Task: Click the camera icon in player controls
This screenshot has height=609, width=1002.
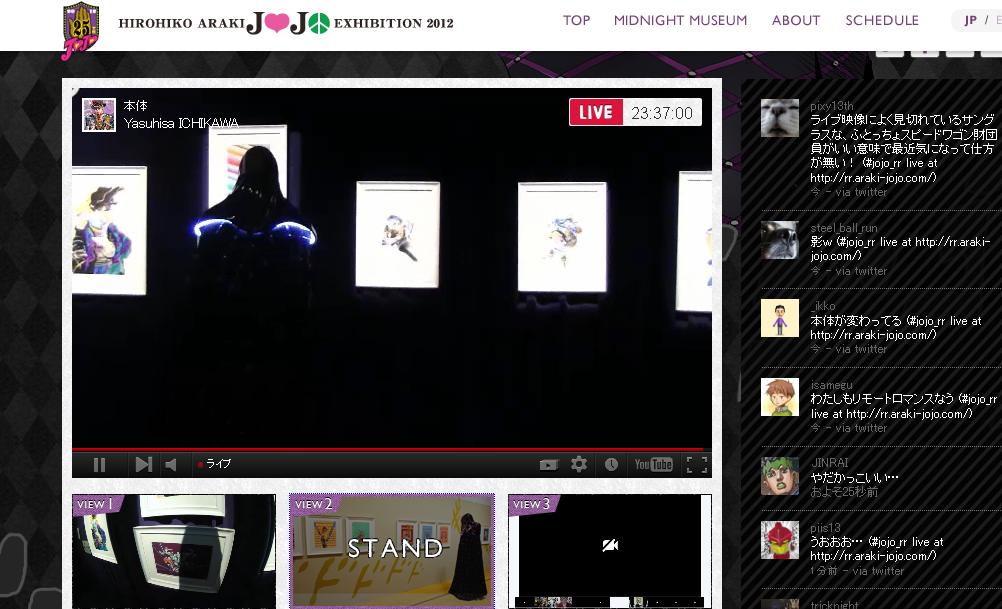Action: point(548,465)
